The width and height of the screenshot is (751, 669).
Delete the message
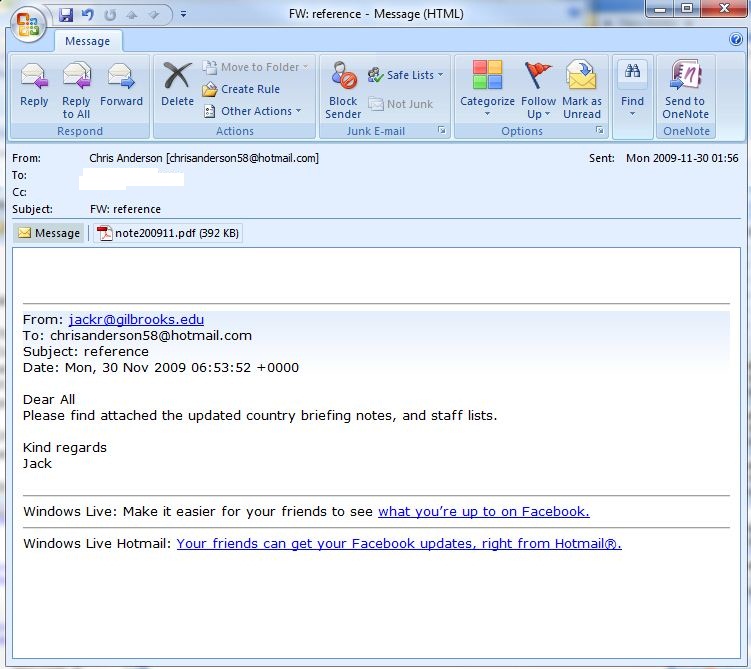[x=177, y=85]
